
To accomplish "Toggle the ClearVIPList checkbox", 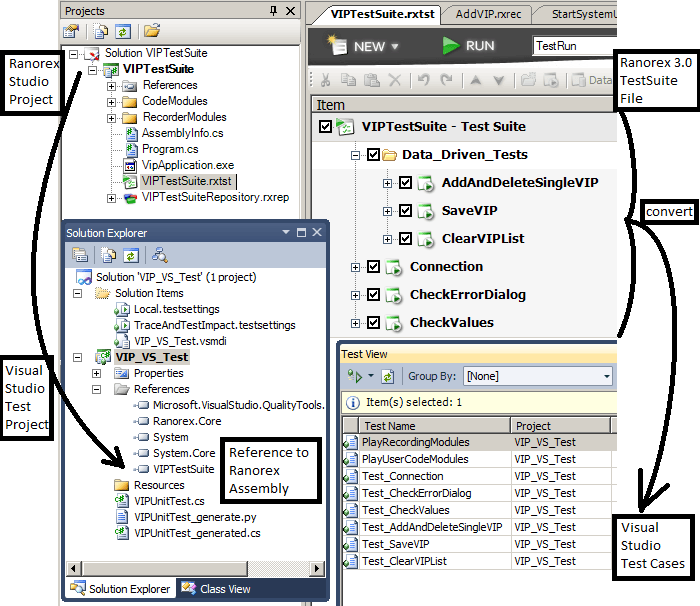I will click(x=405, y=238).
